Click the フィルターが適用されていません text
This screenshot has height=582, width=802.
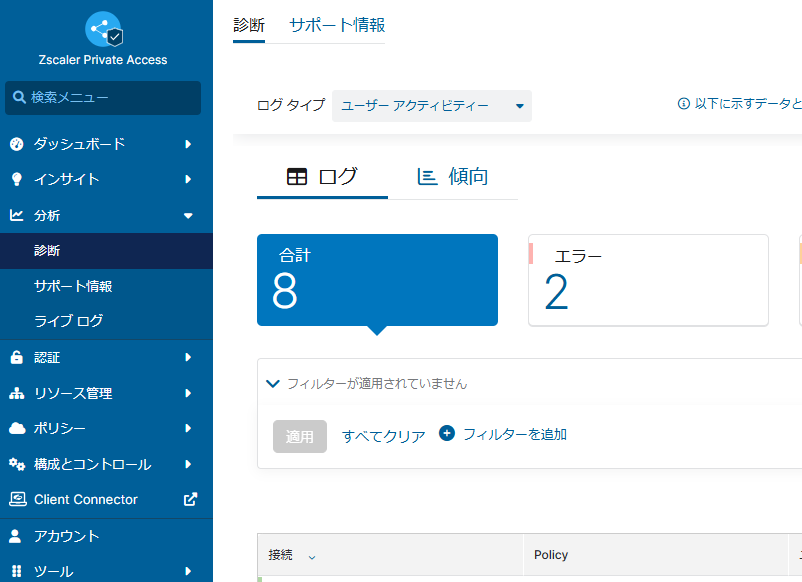click(377, 384)
